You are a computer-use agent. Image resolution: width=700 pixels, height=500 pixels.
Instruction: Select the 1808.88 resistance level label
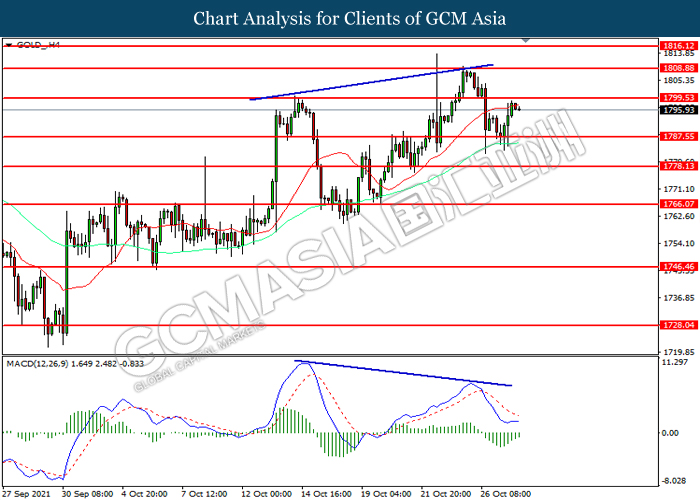679,68
